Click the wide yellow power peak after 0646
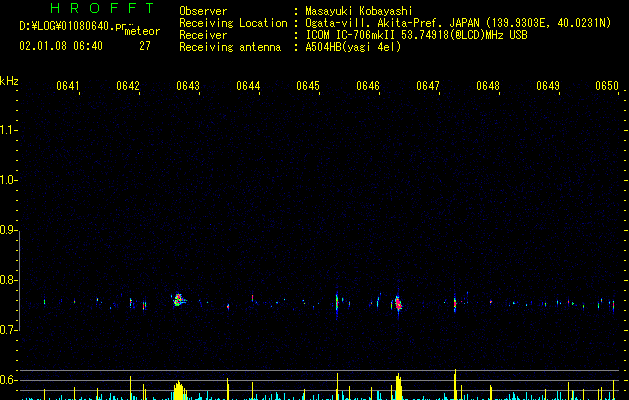This screenshot has width=629, height=400. [398, 387]
